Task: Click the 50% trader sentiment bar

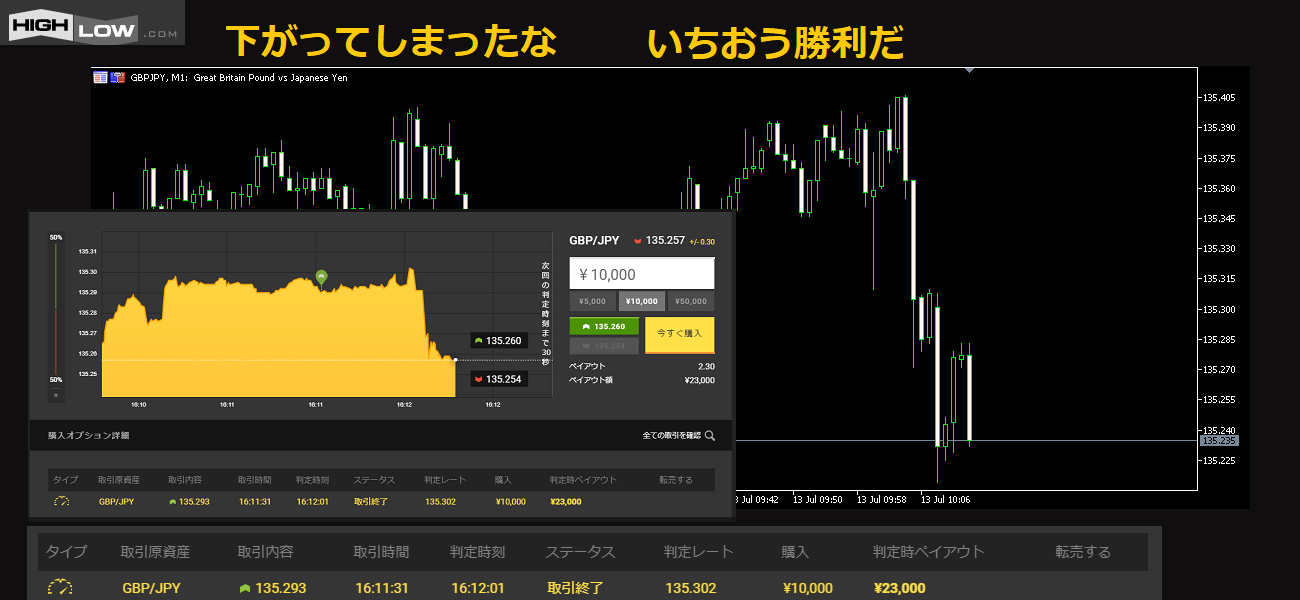Action: [56, 310]
